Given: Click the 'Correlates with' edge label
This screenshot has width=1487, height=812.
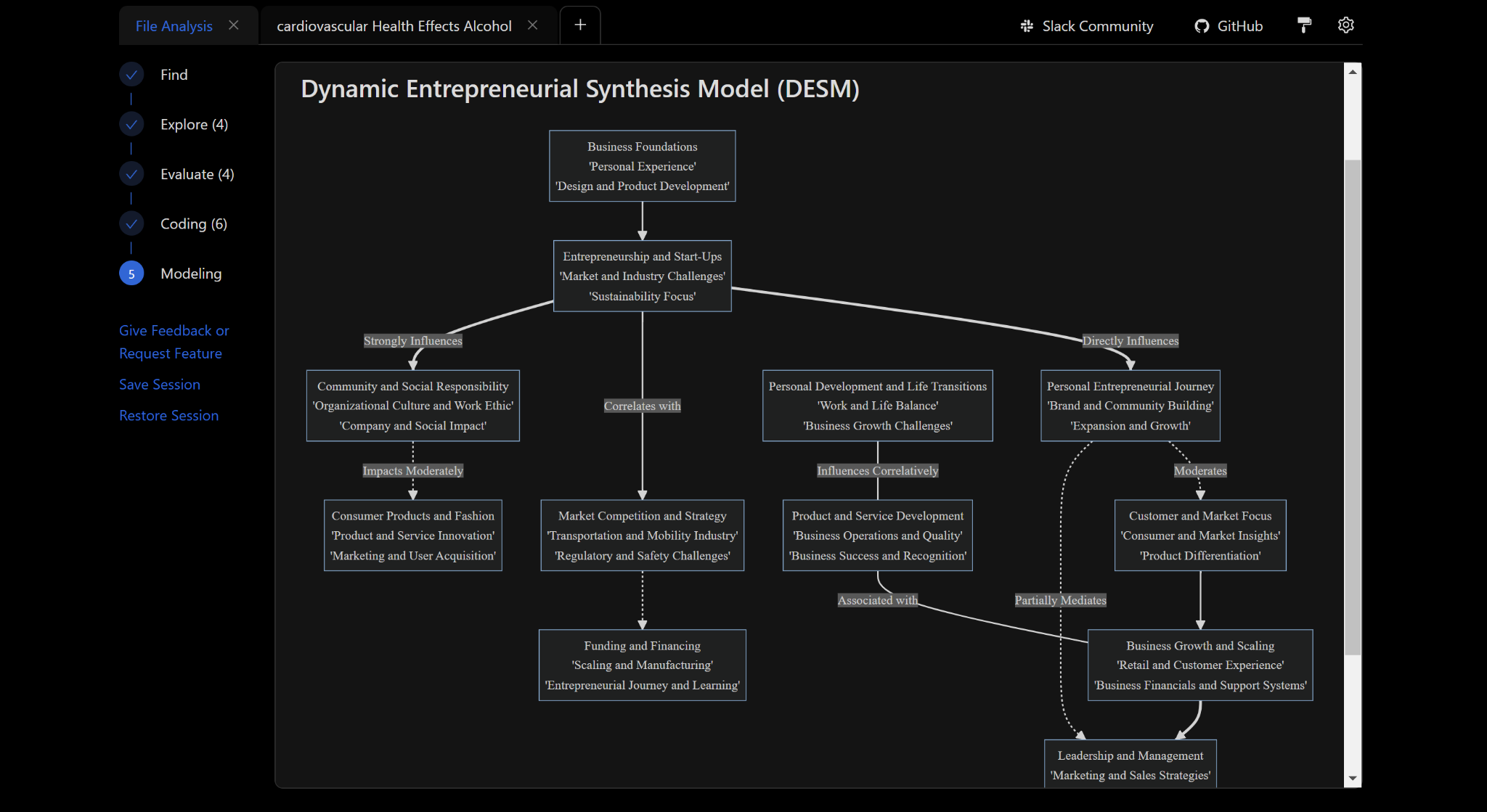Looking at the screenshot, I should coord(642,406).
